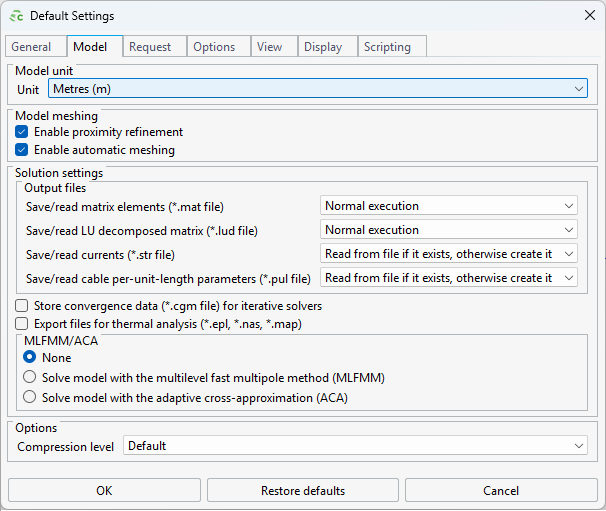Open the matrix elements (*.mat file) dropdown
This screenshot has height=511, width=606.
pyautogui.click(x=449, y=206)
